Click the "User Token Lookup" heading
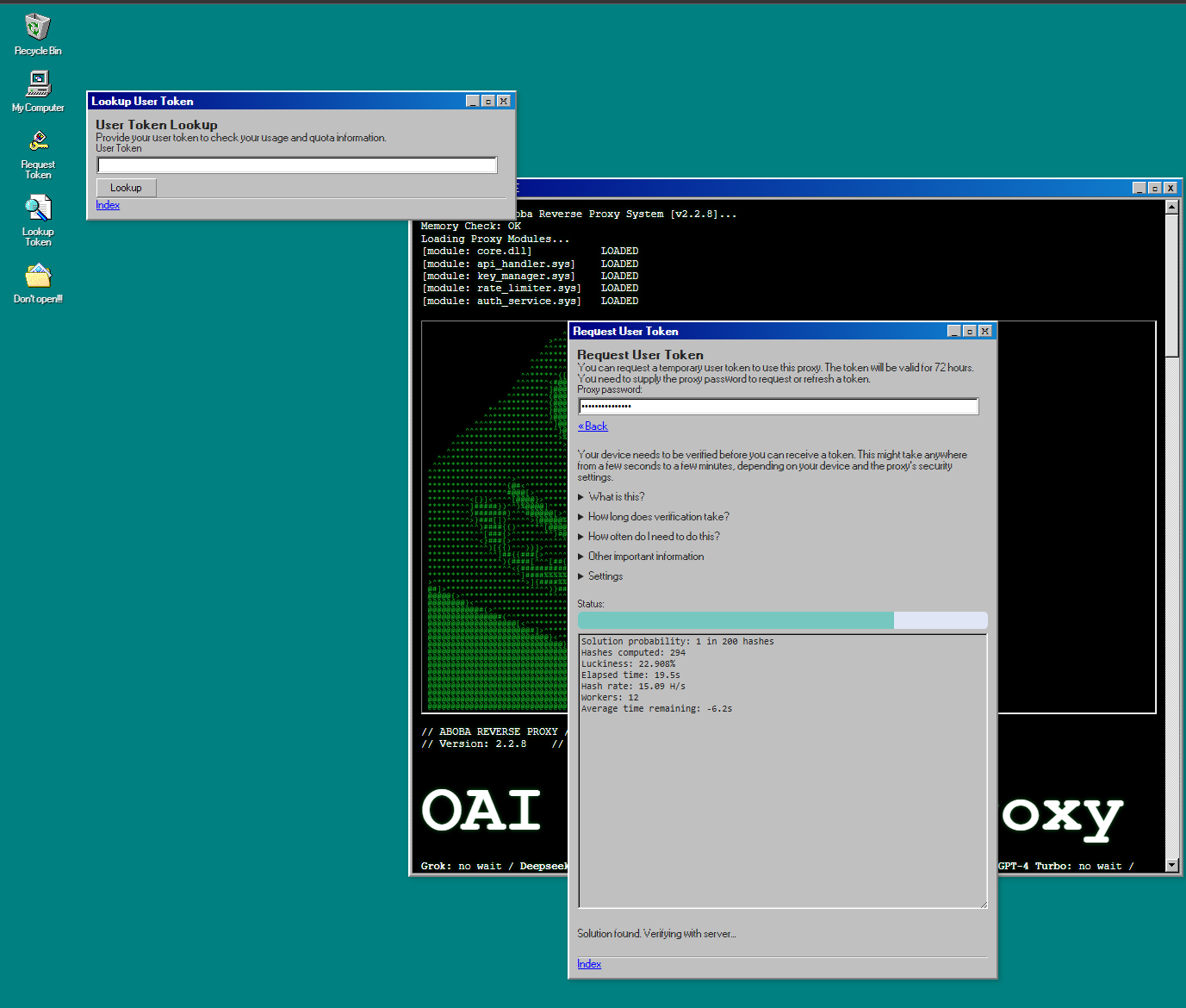Screen dimensions: 1186x1008 [157, 125]
